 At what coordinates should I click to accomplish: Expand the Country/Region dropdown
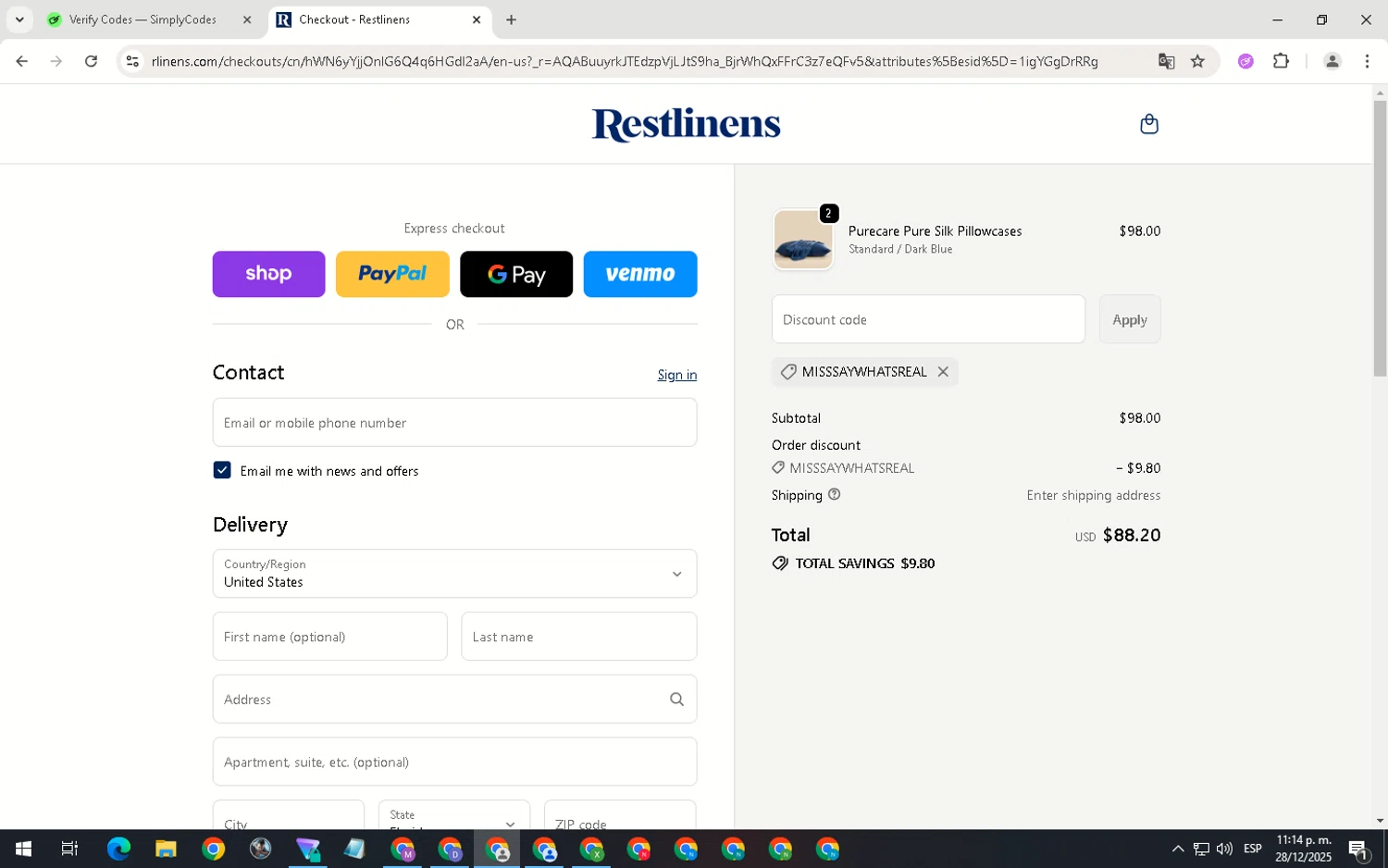click(454, 574)
